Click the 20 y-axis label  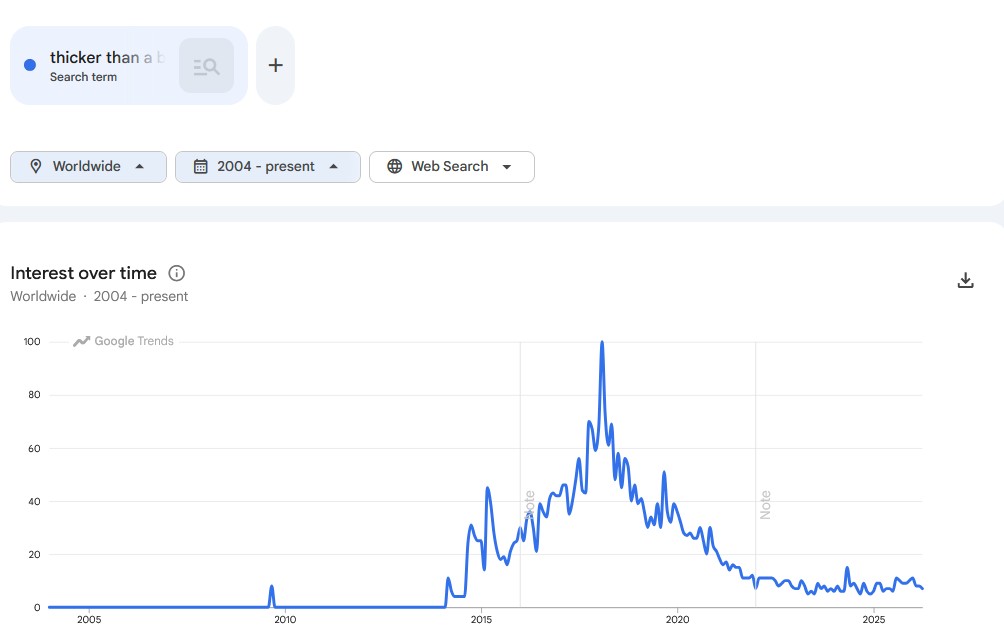coord(35,555)
